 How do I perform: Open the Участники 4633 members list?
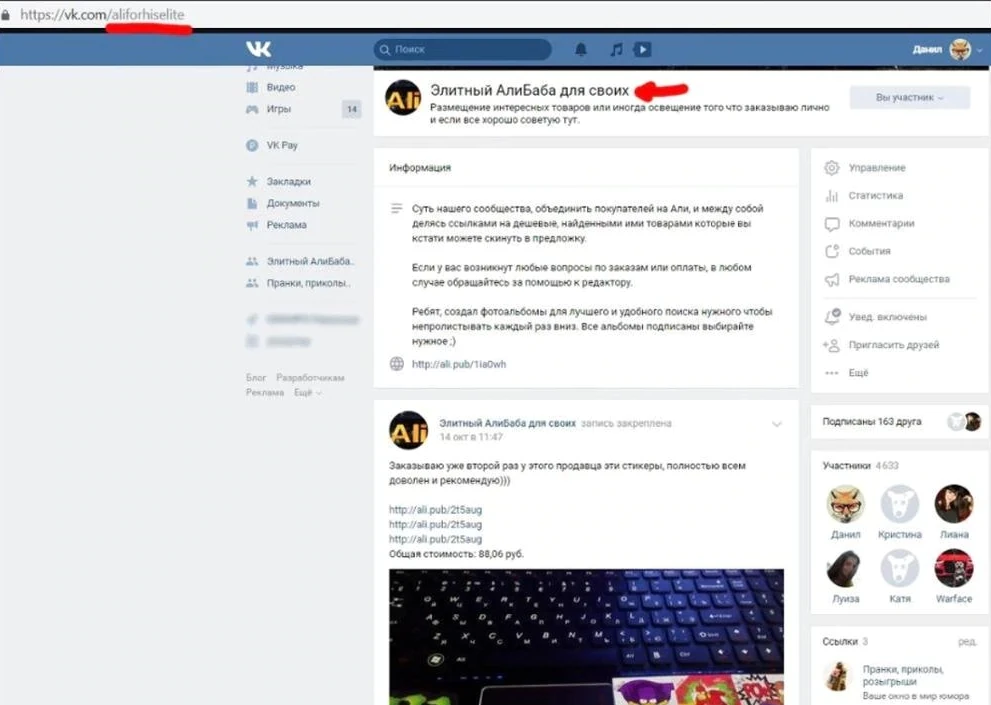click(860, 465)
